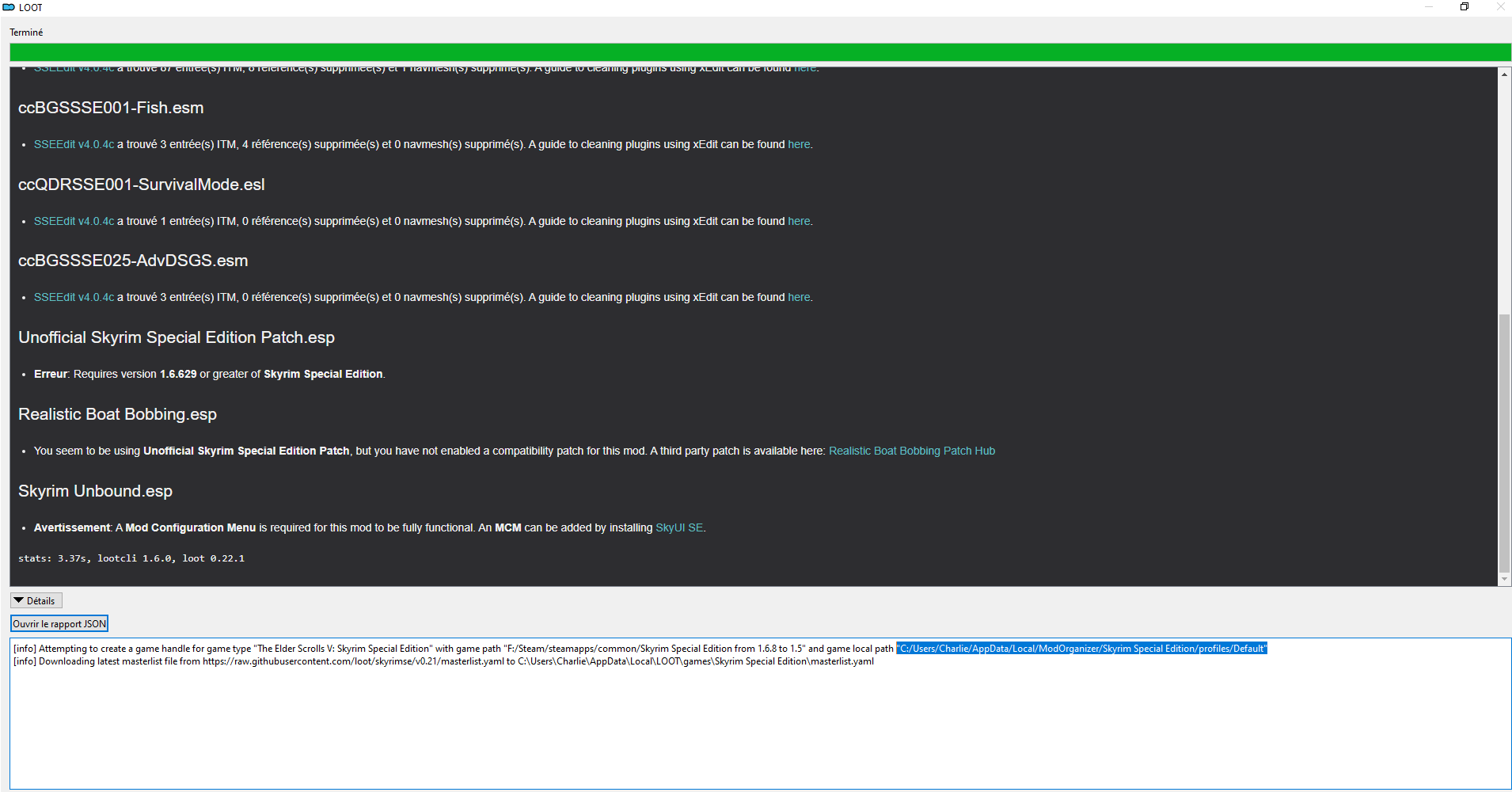Click the Realistic Boat Bobbing.esp heading
1512x792 pixels.
pos(117,414)
